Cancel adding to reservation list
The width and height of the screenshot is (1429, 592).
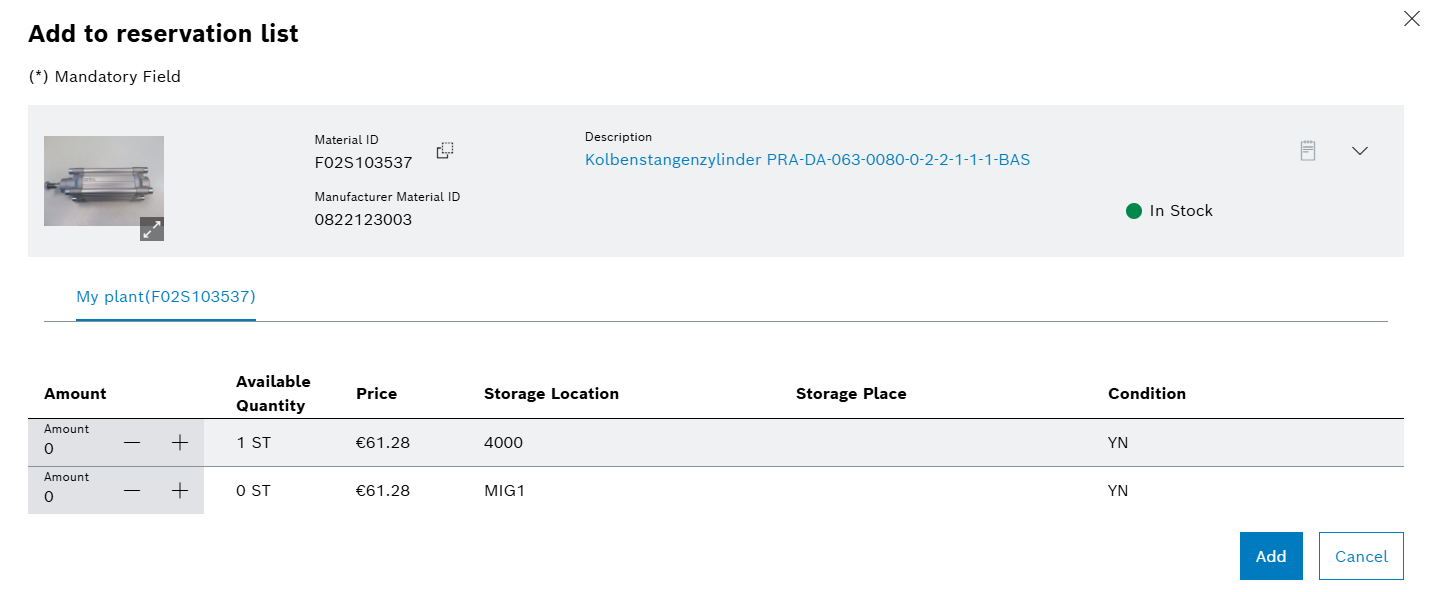click(x=1360, y=556)
